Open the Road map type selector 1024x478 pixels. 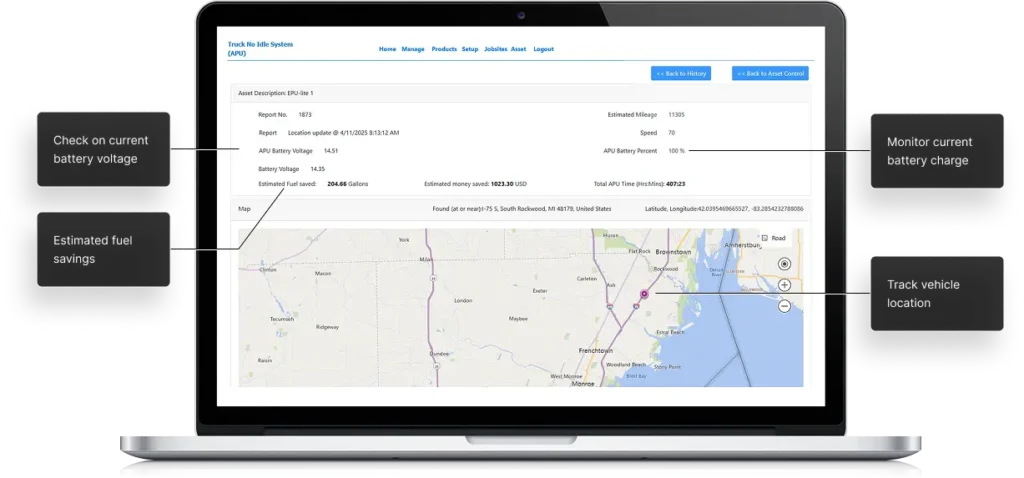point(773,239)
